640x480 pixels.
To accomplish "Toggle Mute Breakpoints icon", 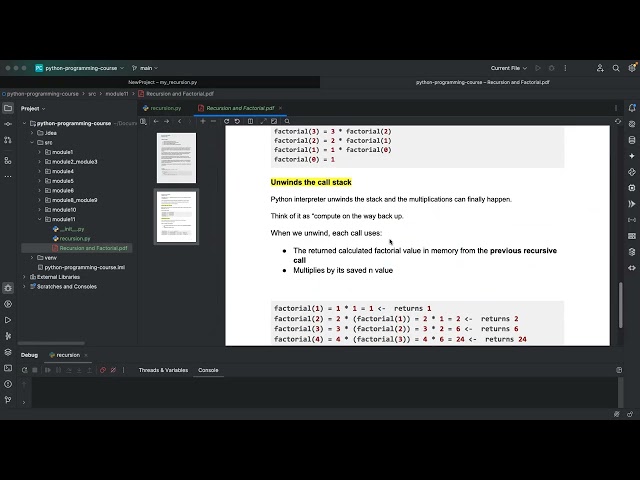I will (113, 370).
